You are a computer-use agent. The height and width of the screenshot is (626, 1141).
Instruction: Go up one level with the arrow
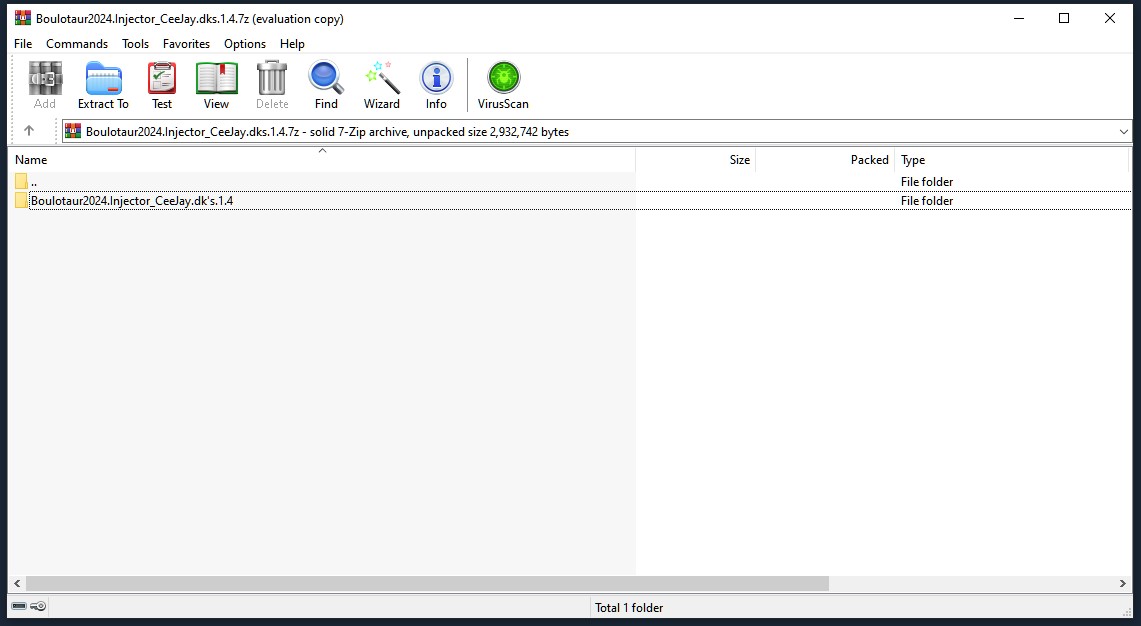tap(29, 131)
